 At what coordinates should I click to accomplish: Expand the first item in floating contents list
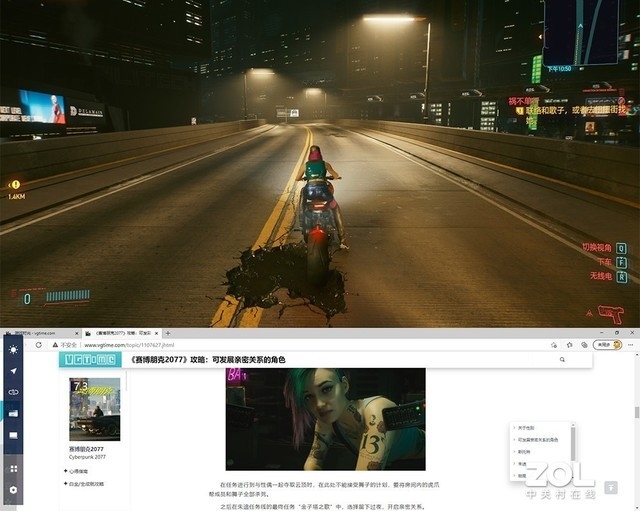pyautogui.click(x=527, y=428)
